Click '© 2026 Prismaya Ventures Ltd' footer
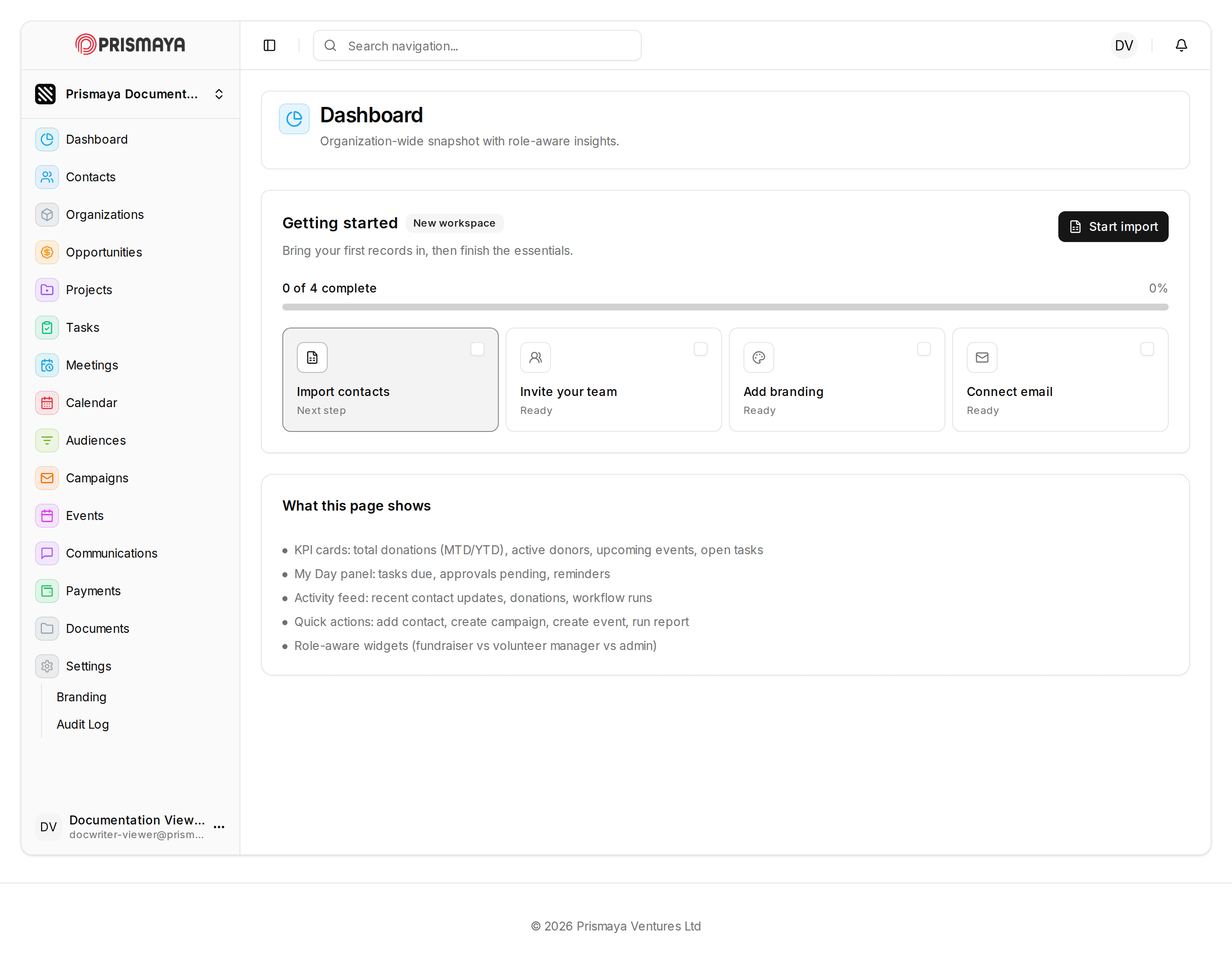The width and height of the screenshot is (1232, 969). 616,926
